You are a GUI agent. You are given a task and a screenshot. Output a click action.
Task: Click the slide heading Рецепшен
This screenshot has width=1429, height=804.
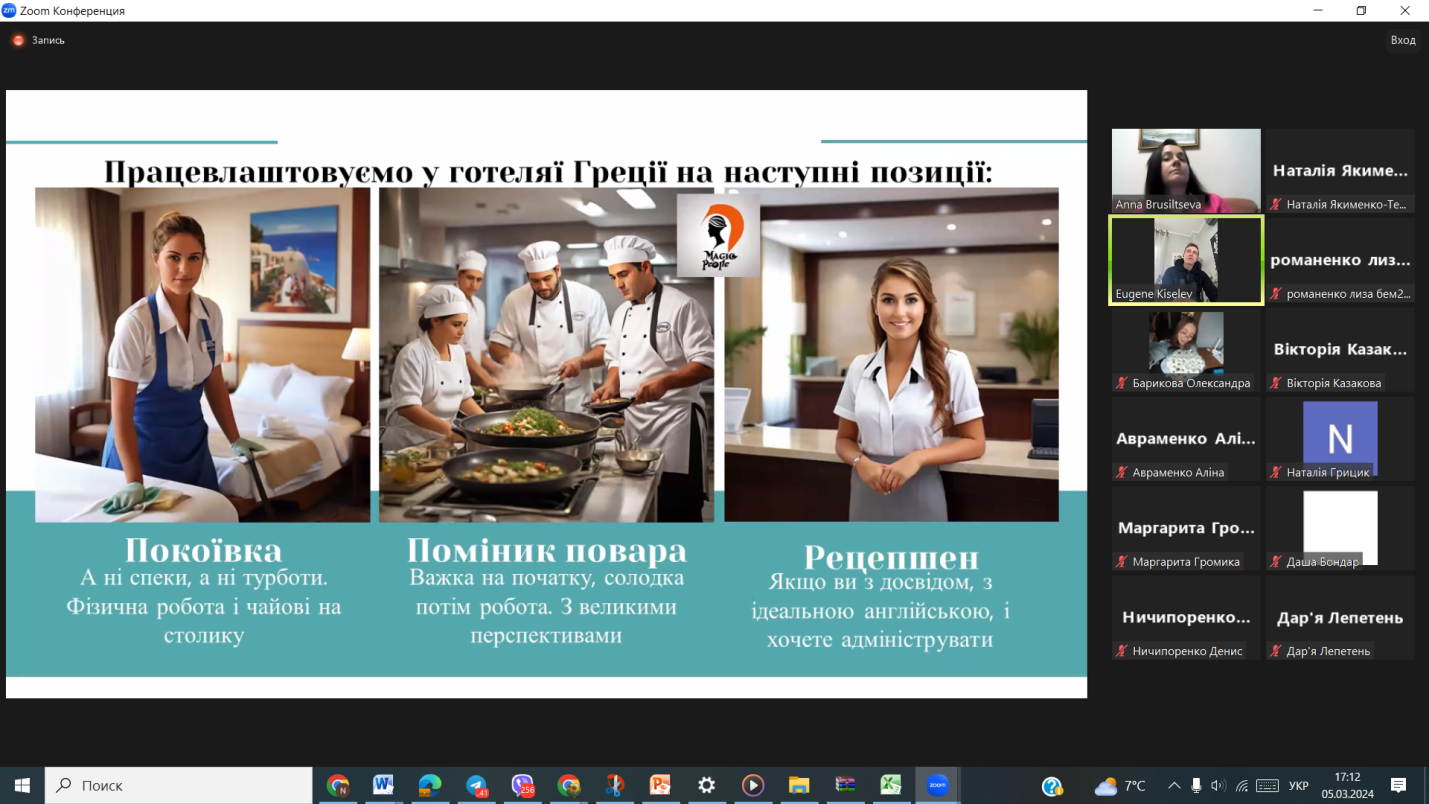point(891,557)
